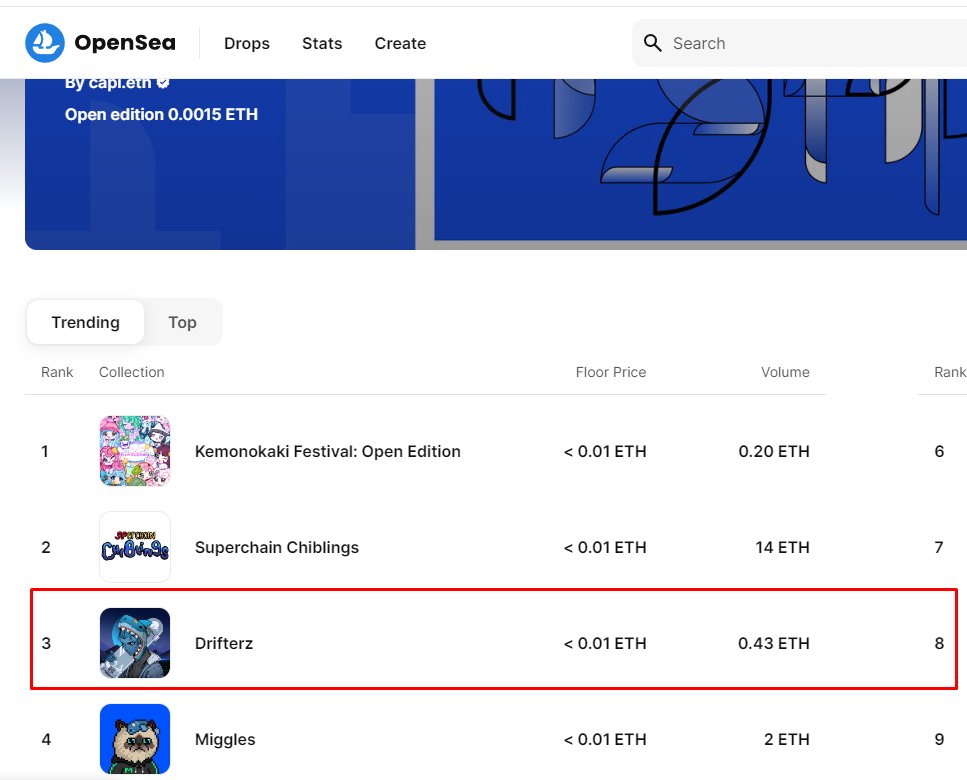Screen dimensions: 967x780
Task: Open Miggles cat avatar thumbnail
Action: [x=135, y=739]
